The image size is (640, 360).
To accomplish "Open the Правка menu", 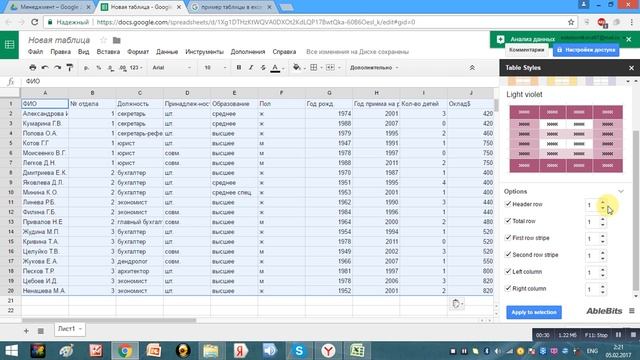I will 60,52.
